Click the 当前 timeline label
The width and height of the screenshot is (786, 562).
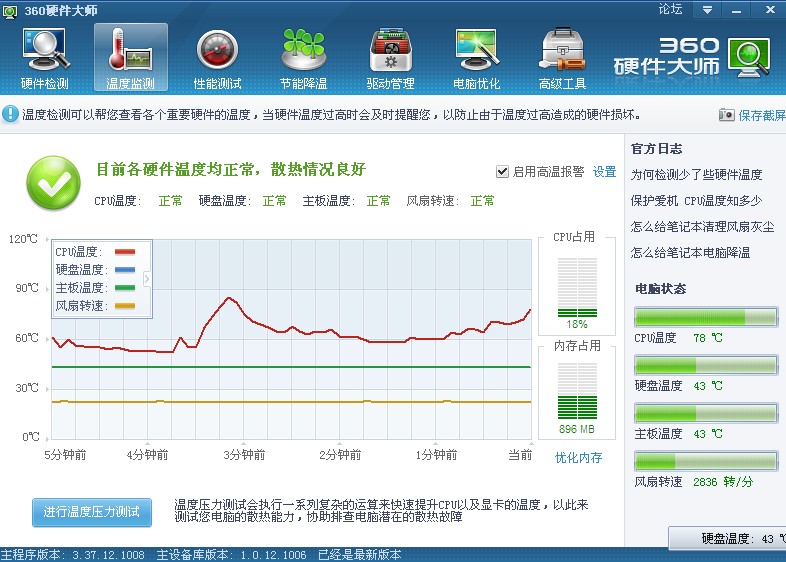point(520,455)
